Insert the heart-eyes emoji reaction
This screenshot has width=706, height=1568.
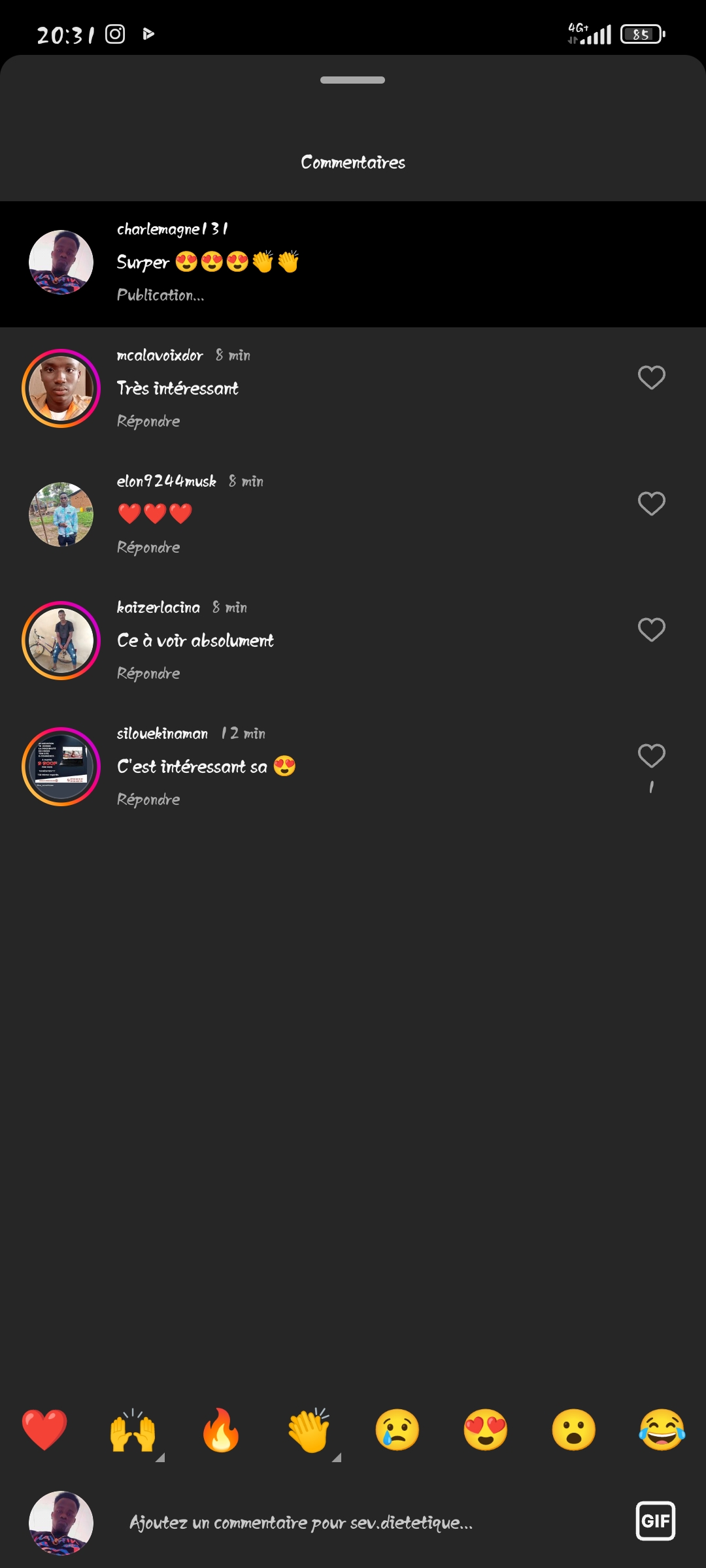tap(486, 1429)
